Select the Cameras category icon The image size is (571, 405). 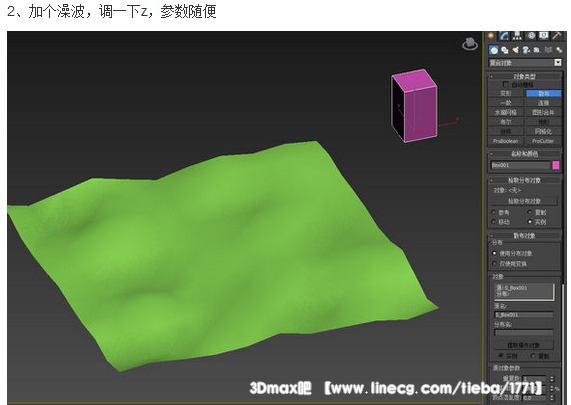(526, 50)
